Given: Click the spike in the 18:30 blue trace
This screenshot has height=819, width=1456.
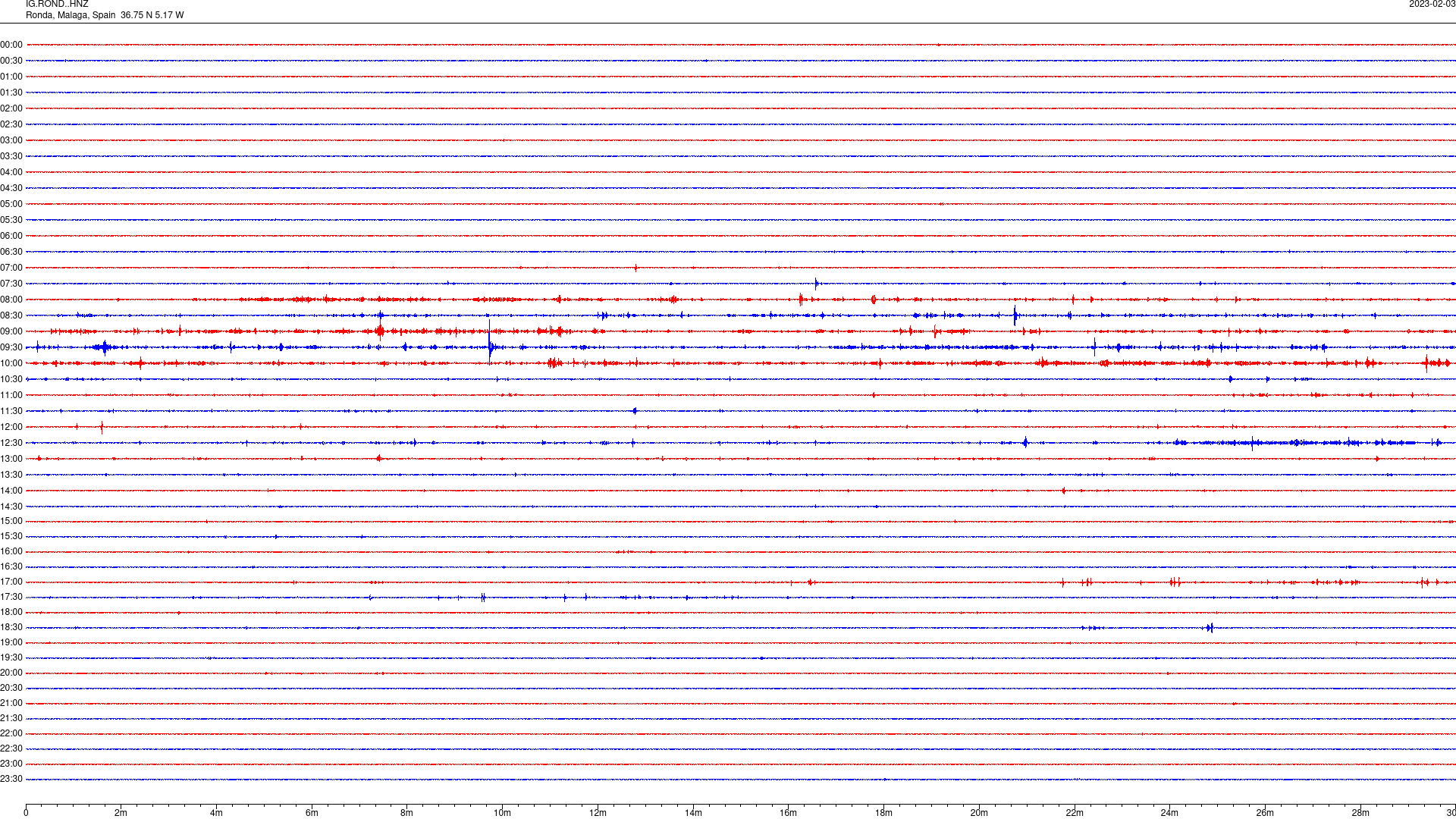Looking at the screenshot, I should 1210,627.
